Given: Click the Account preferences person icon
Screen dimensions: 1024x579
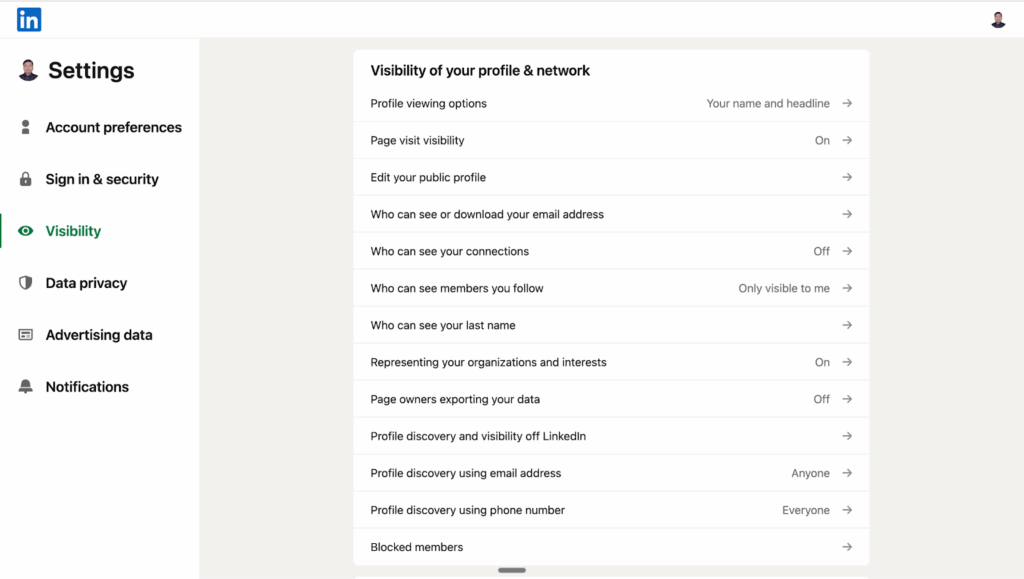Looking at the screenshot, I should click(26, 128).
